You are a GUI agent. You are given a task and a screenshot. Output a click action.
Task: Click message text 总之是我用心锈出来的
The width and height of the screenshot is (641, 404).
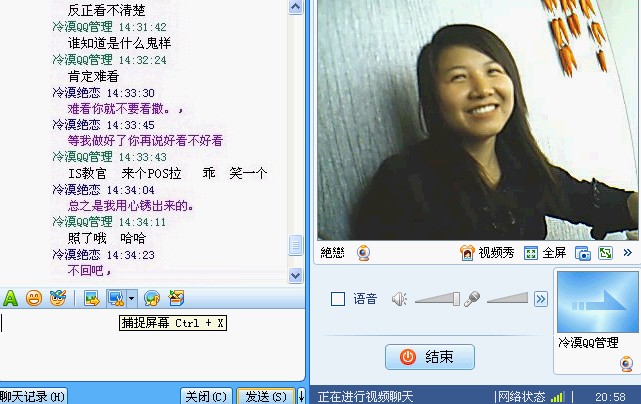130,206
